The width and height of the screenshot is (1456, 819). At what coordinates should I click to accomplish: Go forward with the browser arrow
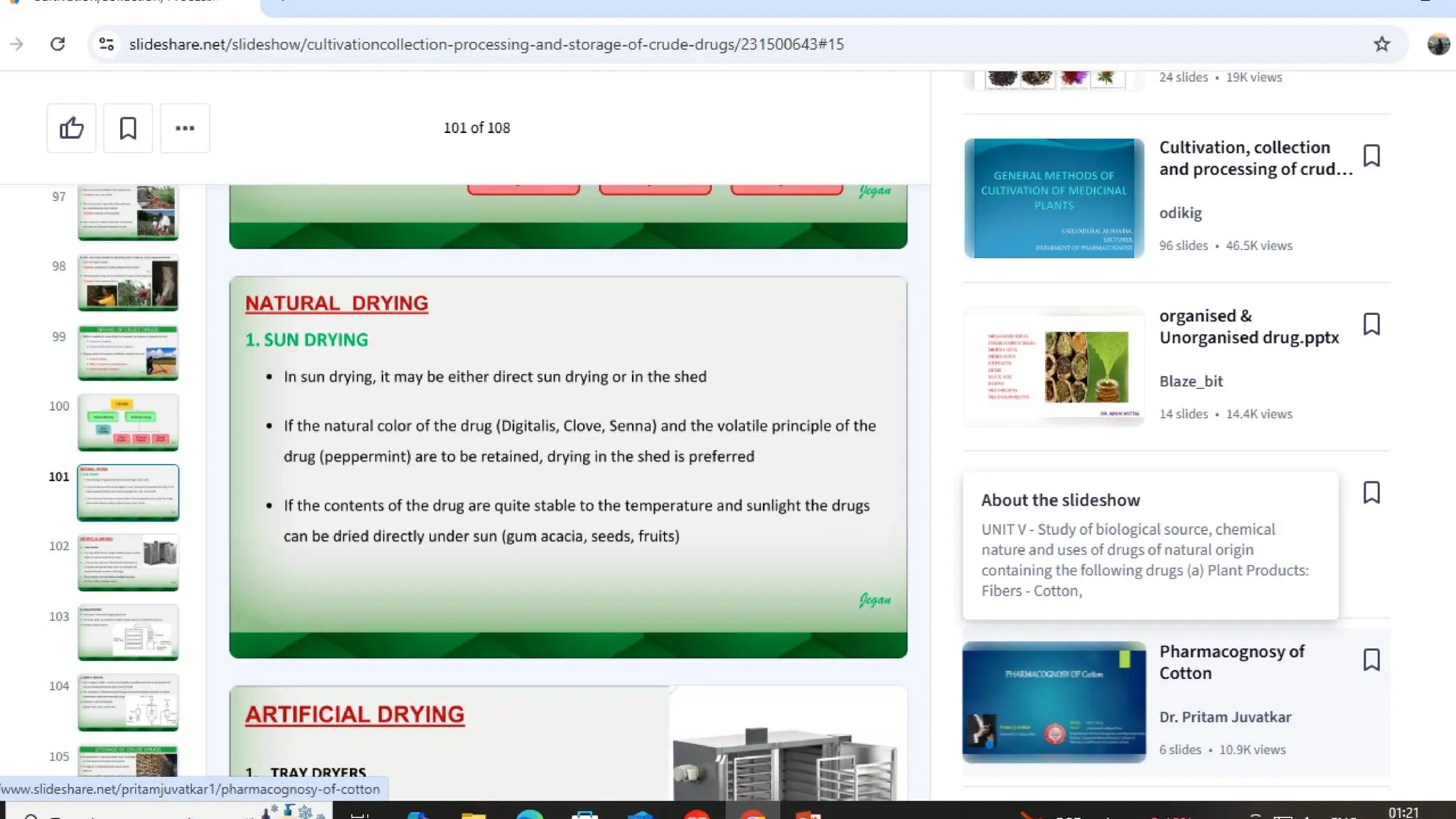[x=16, y=44]
